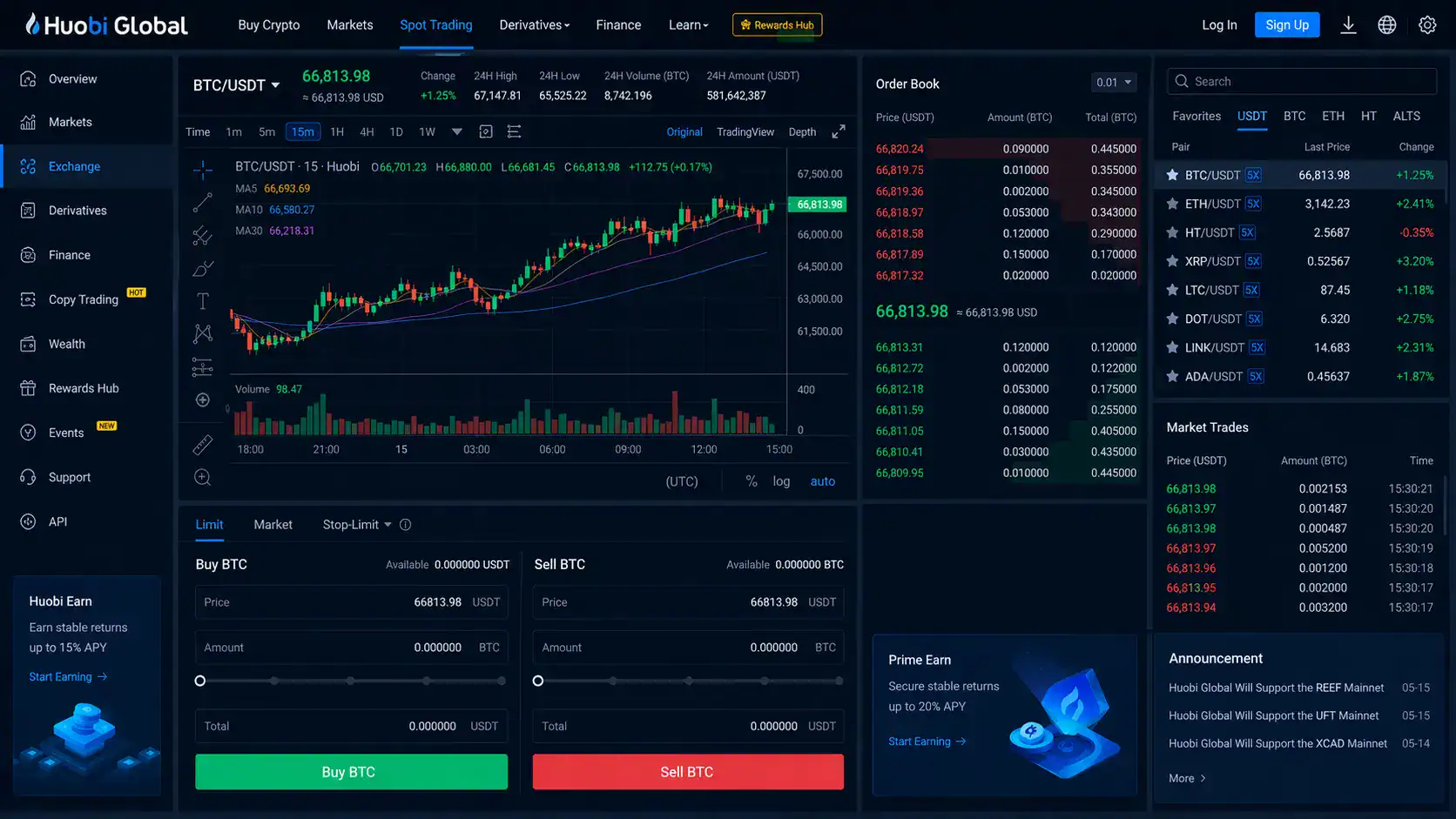Click the Sign Up button
The height and width of the screenshot is (819, 1456).
[1287, 24]
